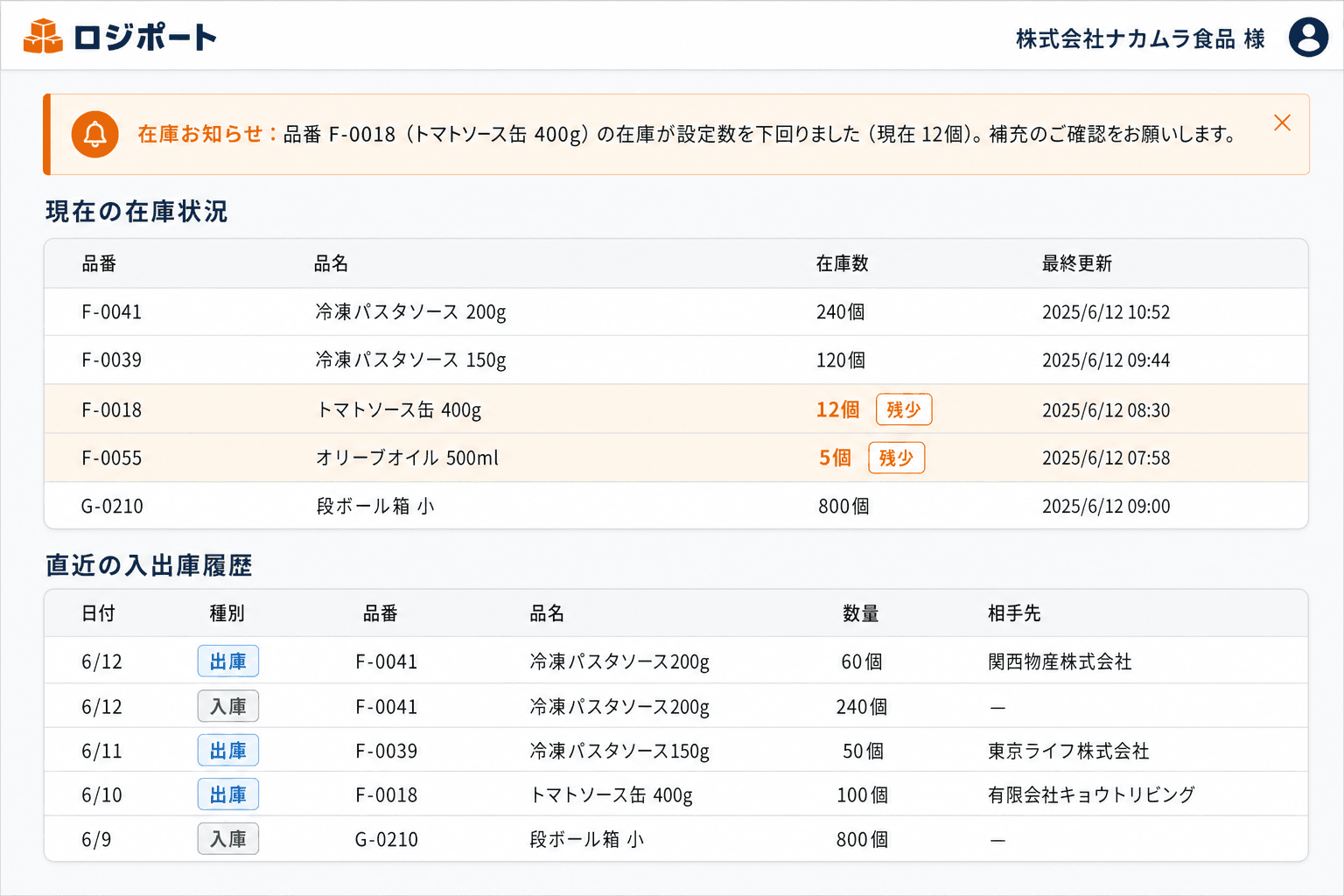Click the 品名 header in 現在の在庫状況 table
Viewport: 1344px width, 896px height.
coord(332,263)
